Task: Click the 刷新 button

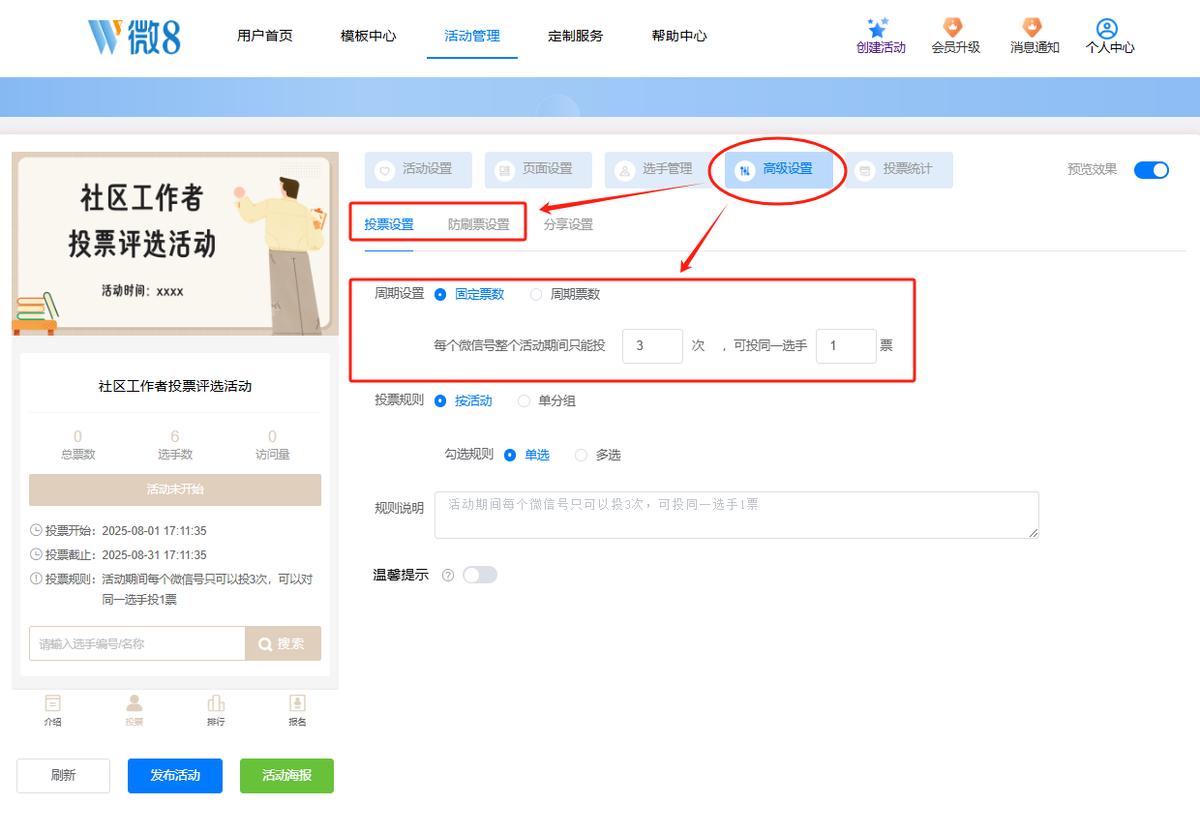Action: click(x=63, y=776)
